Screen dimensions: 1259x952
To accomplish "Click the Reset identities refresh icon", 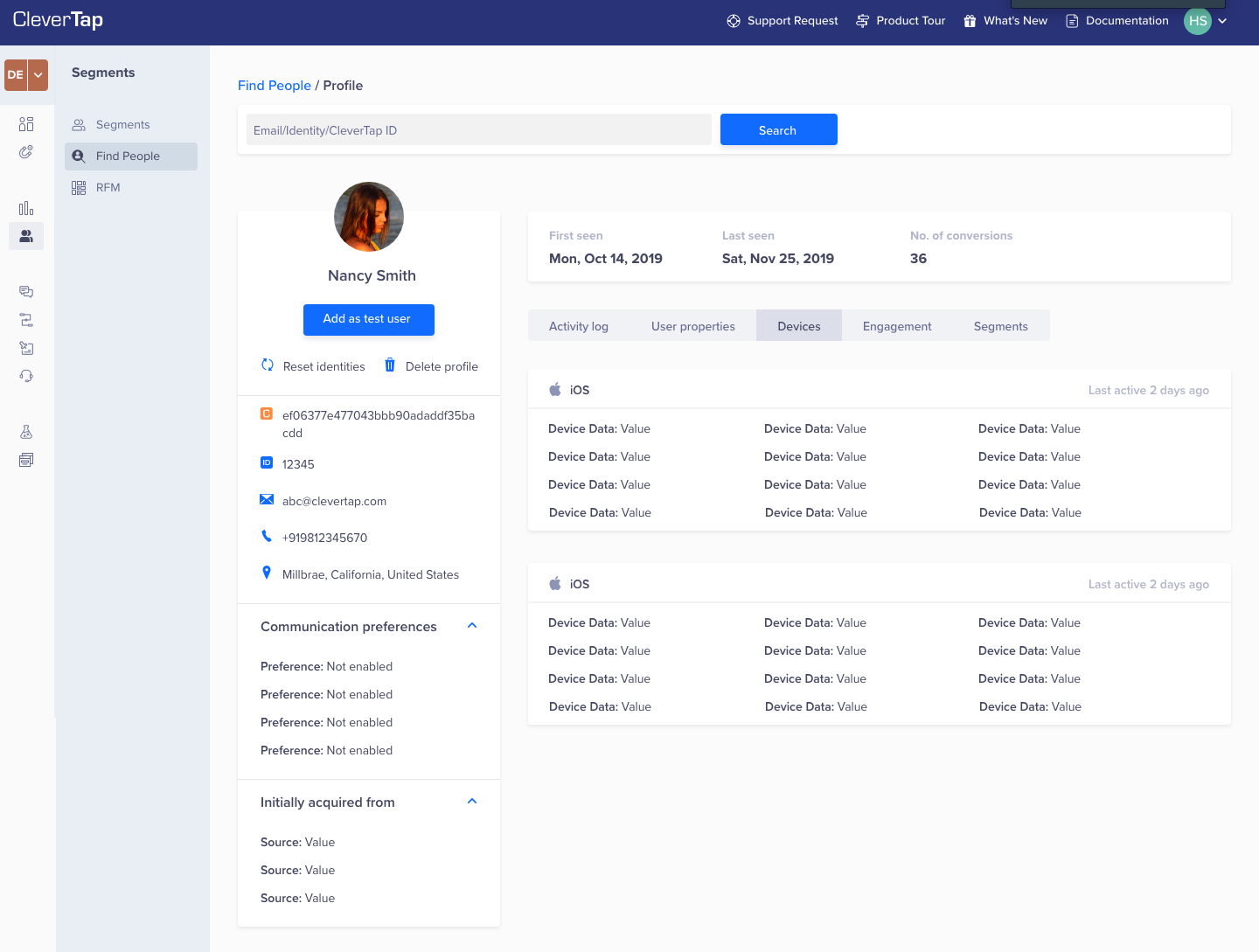I will [268, 365].
